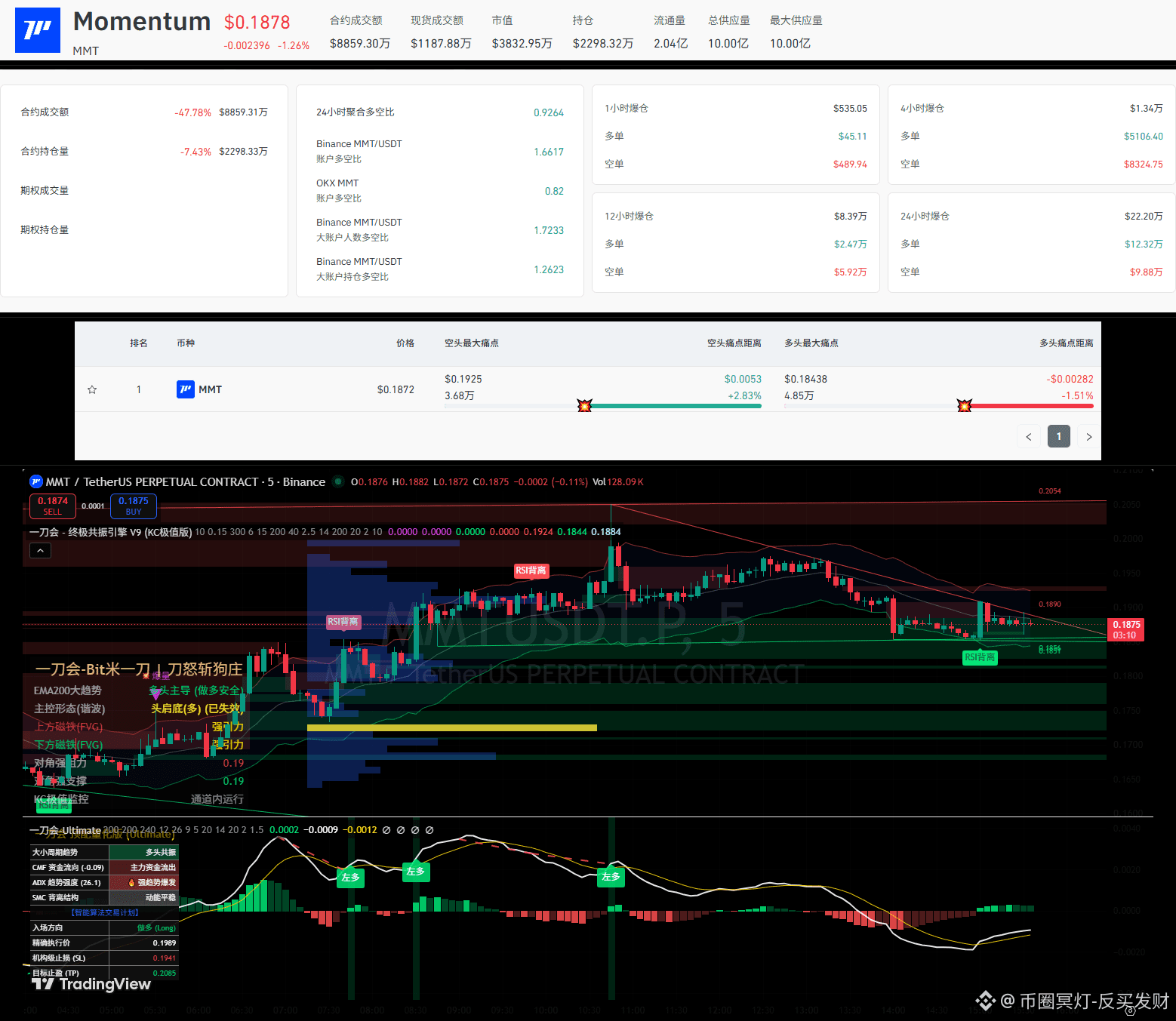
Task: Favorite MMT with the star icon
Action: pyautogui.click(x=92, y=389)
